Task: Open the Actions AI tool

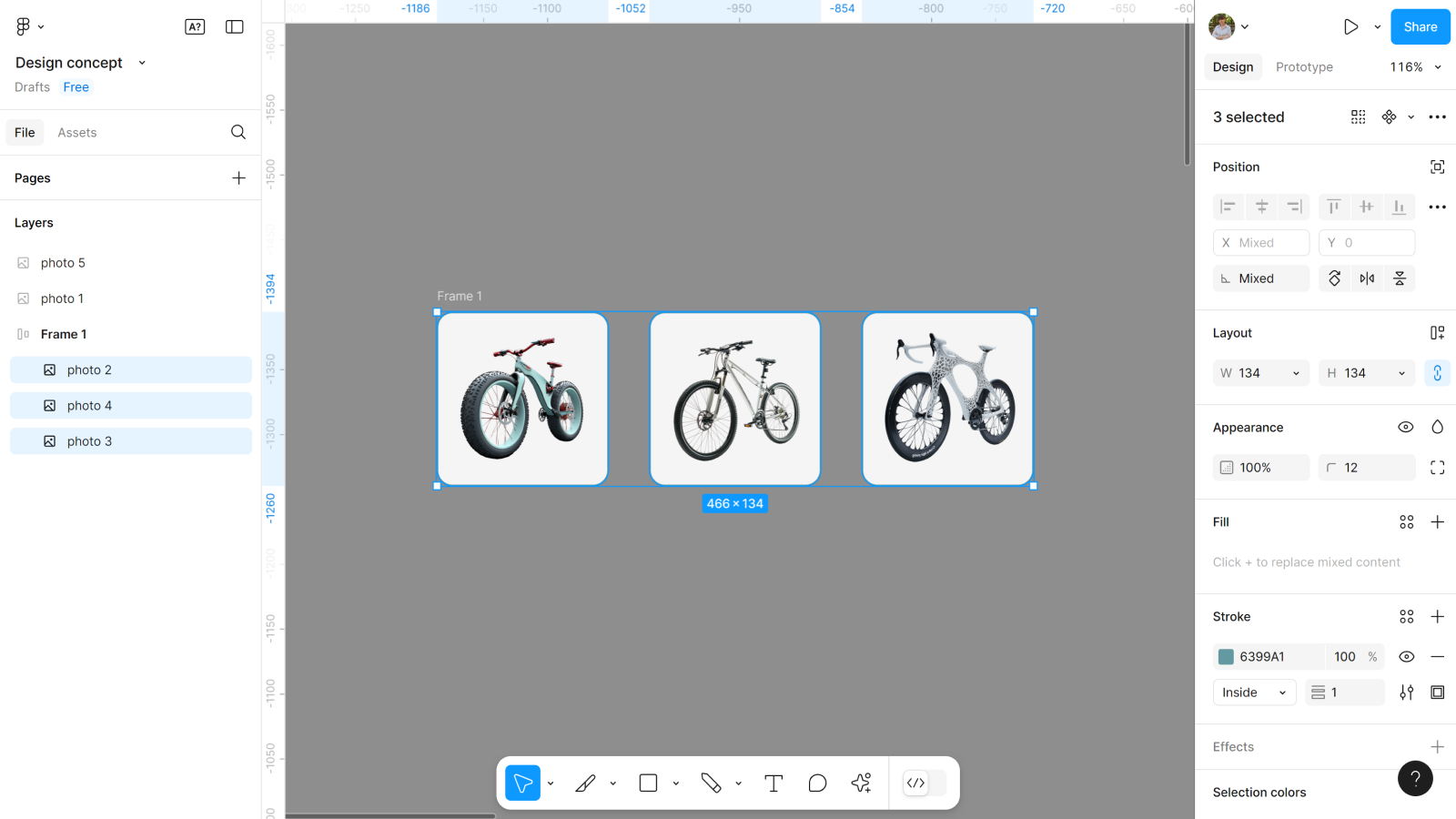Action: pos(861,783)
